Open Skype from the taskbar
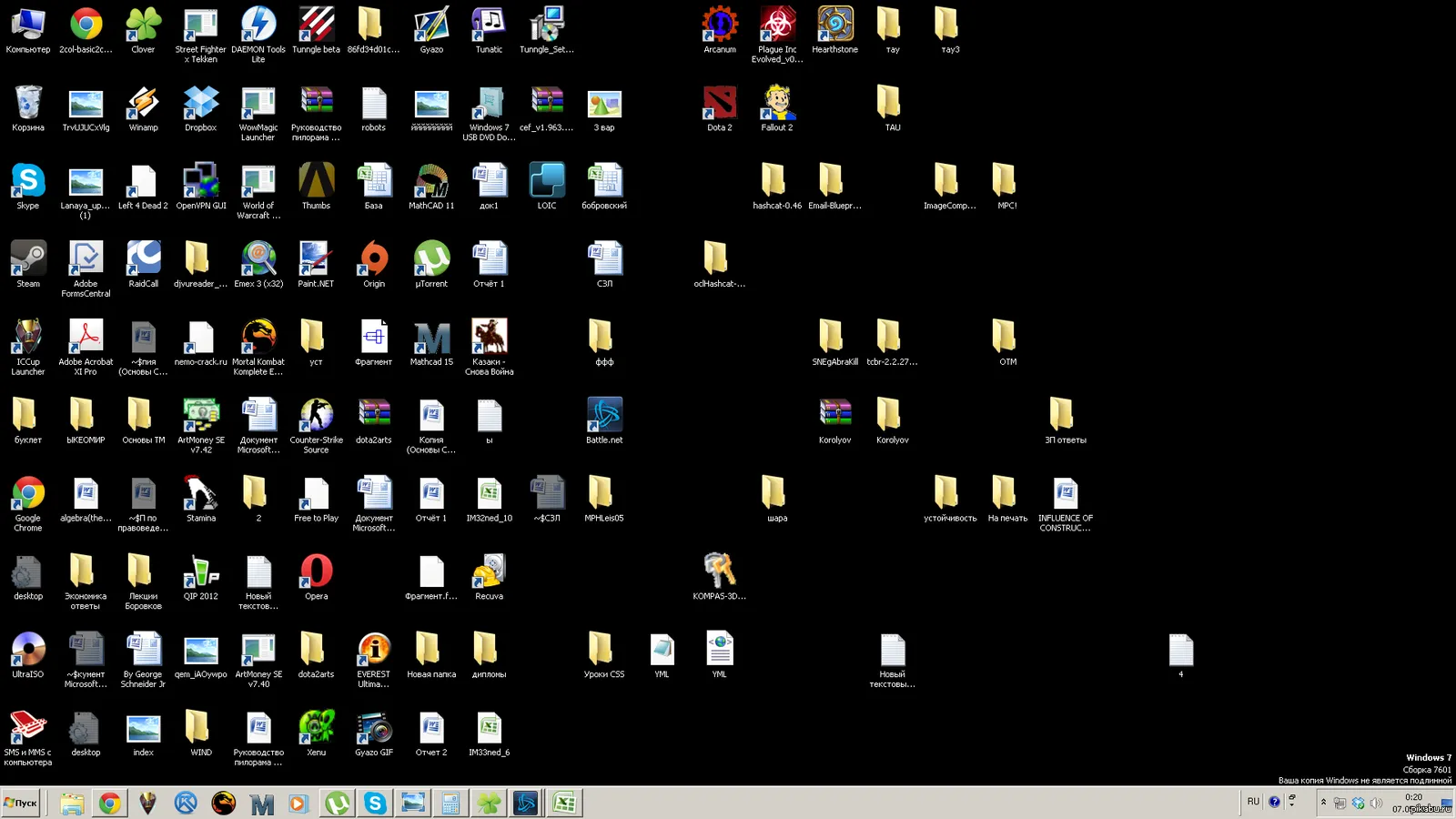The width and height of the screenshot is (1456, 819). (375, 803)
